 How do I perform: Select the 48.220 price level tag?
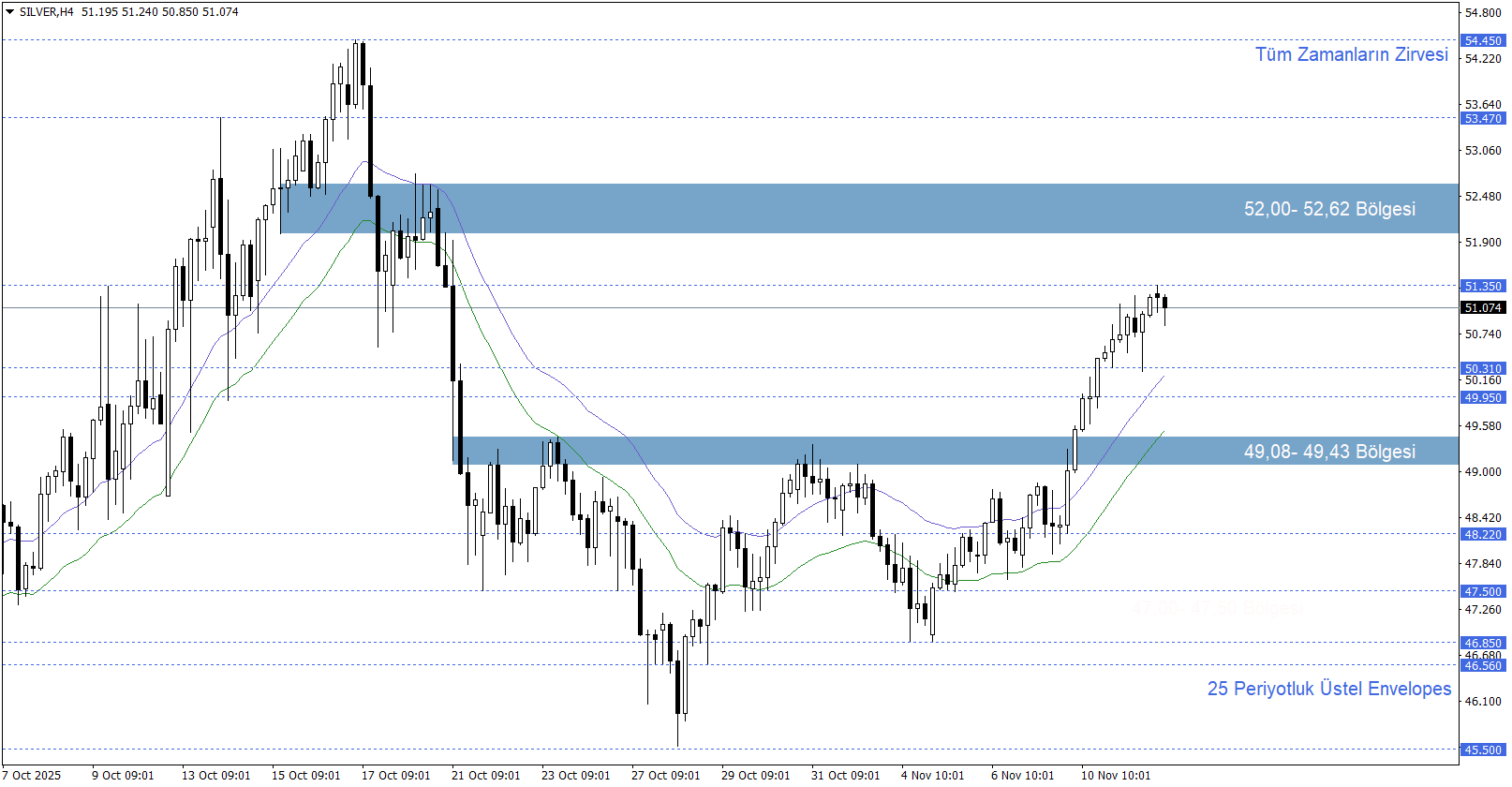[1483, 534]
